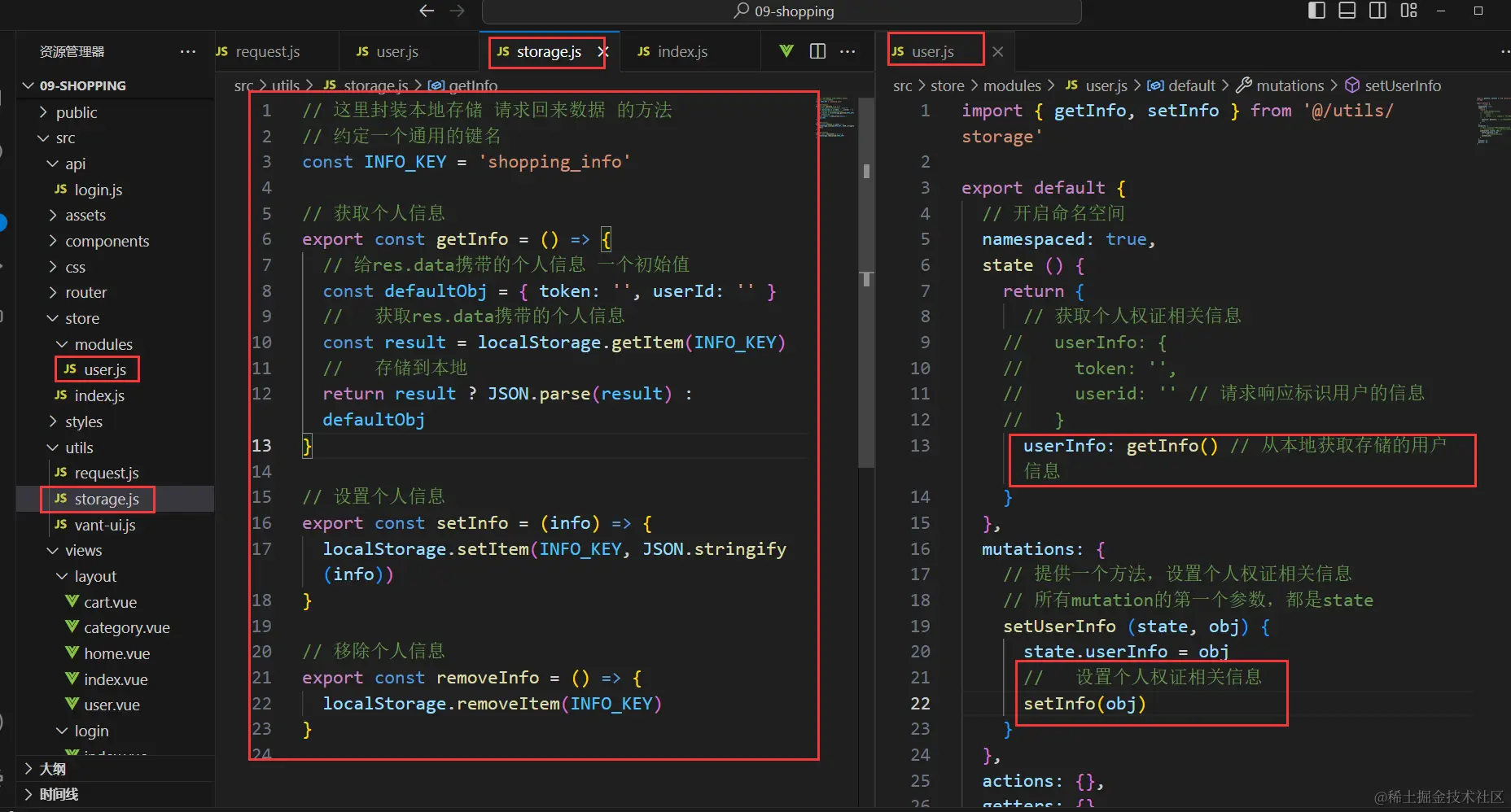
Task: Close the storage.js tab
Action: [x=603, y=51]
